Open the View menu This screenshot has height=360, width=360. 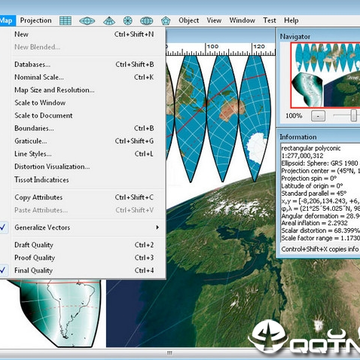[214, 21]
